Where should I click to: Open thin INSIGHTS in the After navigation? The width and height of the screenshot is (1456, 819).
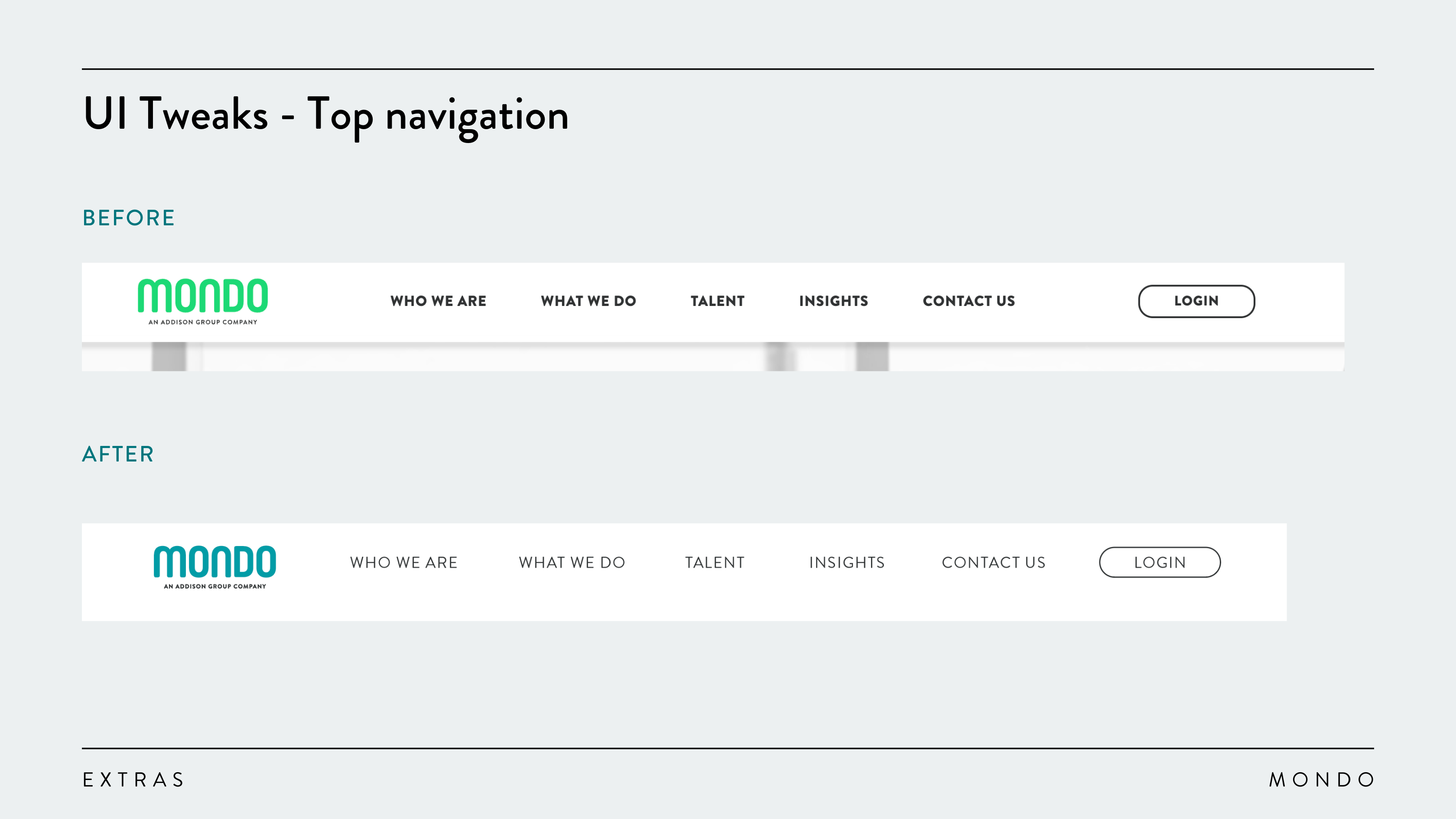(847, 562)
